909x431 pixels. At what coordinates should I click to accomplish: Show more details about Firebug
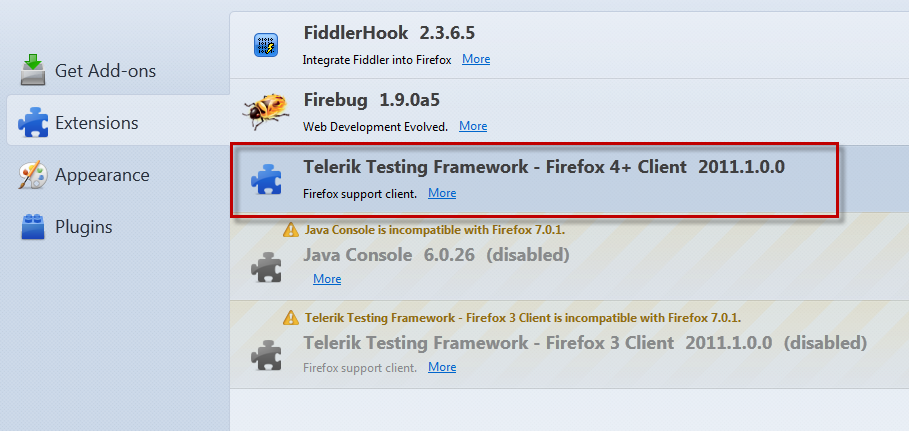(x=473, y=126)
